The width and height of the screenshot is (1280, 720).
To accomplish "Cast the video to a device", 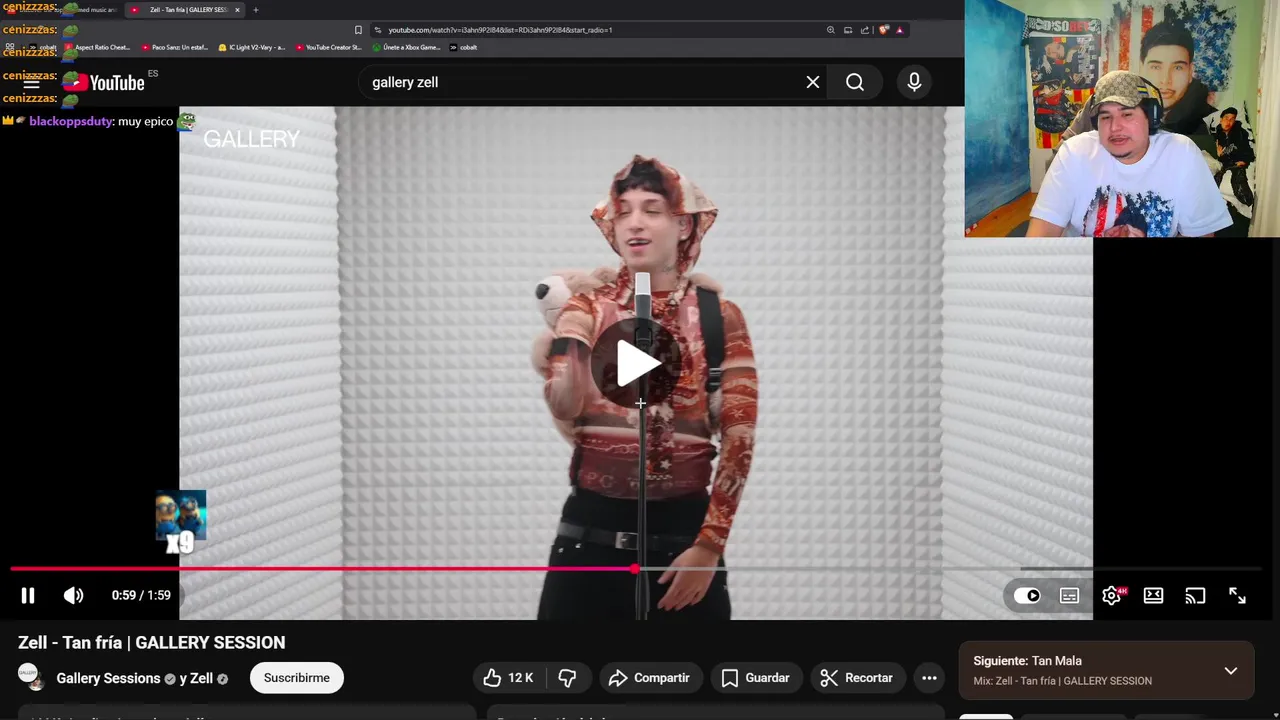I will 1195,596.
